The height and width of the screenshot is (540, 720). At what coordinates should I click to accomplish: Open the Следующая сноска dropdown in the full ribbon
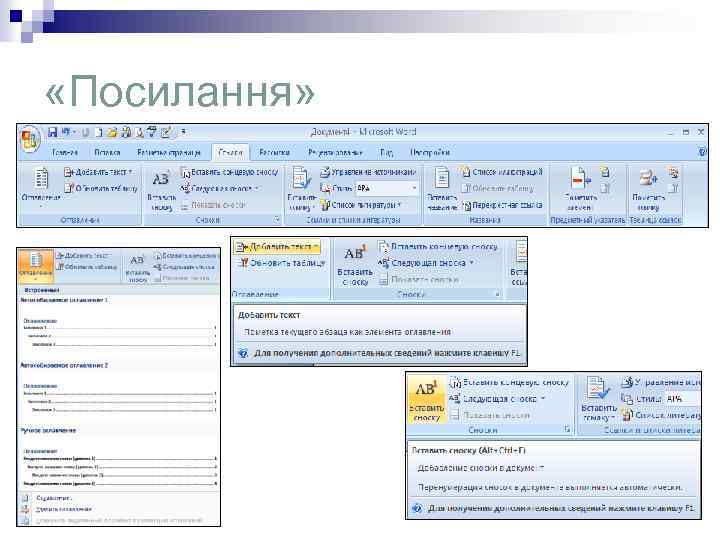point(257,188)
